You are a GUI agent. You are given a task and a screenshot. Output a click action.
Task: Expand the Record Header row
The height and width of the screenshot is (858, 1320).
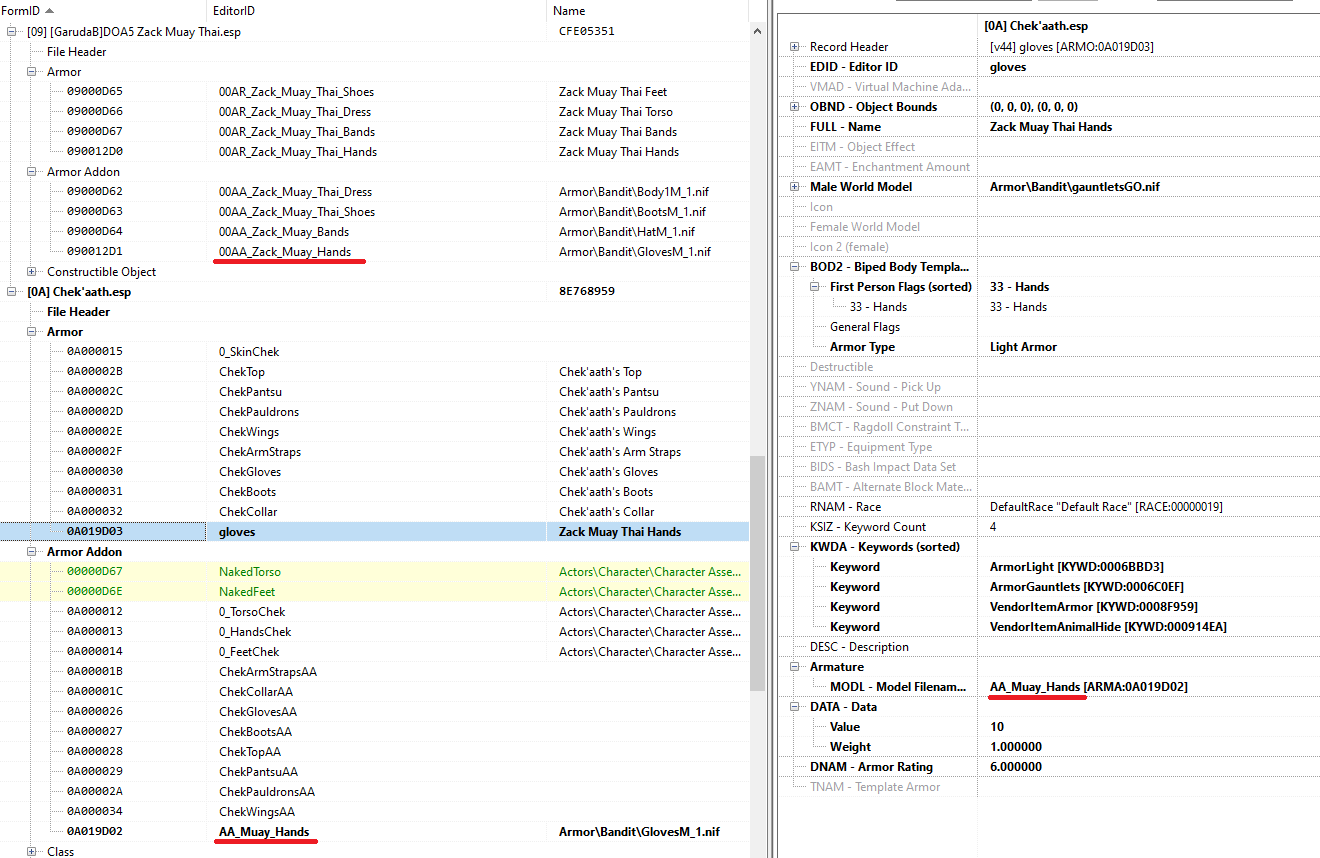[x=794, y=47]
